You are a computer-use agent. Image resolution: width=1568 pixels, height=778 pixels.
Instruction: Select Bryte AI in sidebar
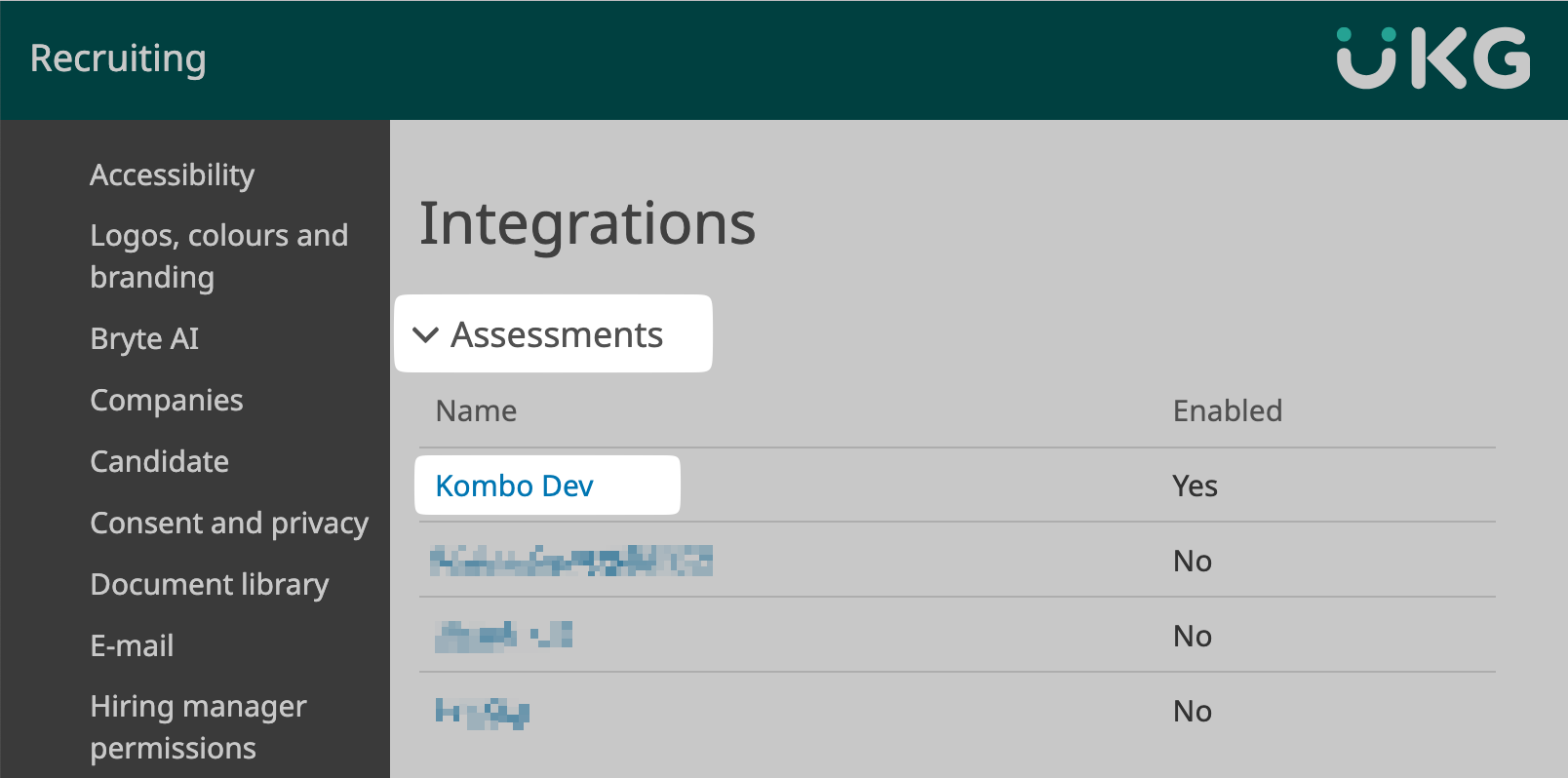coord(144,338)
